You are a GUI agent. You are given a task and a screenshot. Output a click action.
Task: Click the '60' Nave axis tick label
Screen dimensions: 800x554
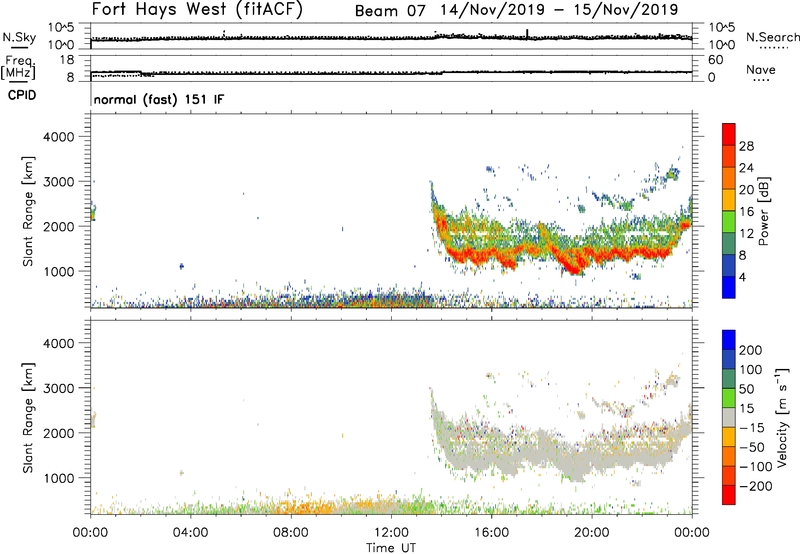pos(715,60)
